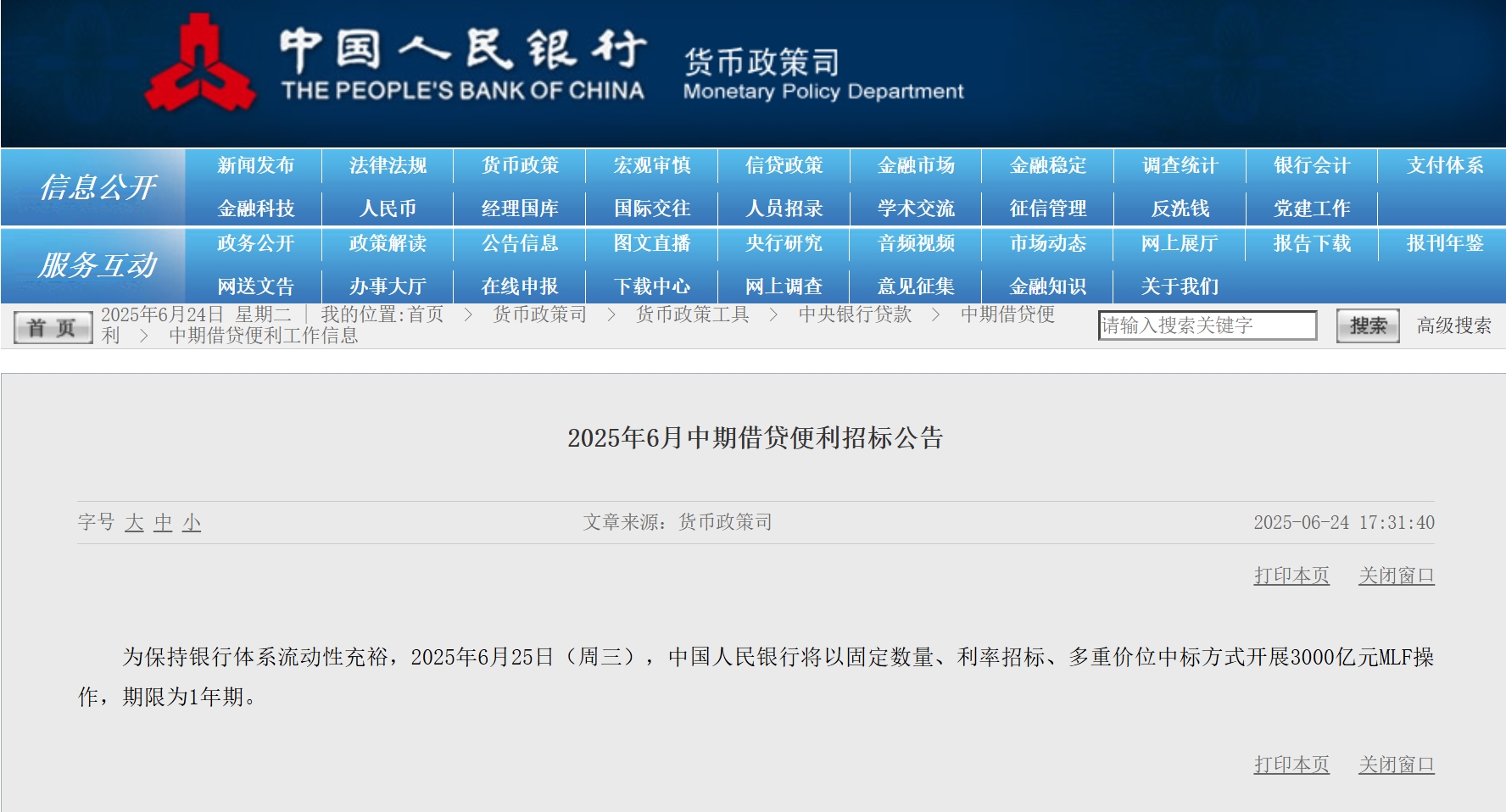
Task: Set font size to 中
Action: coord(163,522)
